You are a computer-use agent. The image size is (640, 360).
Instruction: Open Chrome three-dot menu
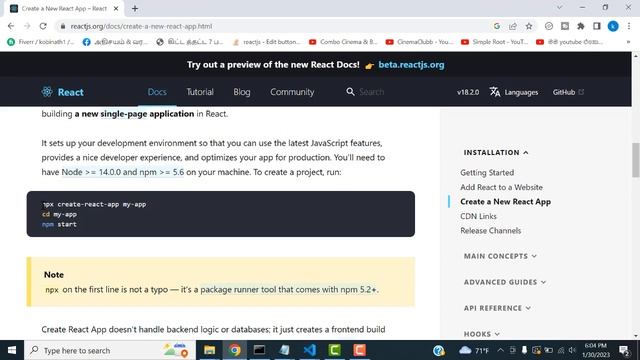[629, 26]
